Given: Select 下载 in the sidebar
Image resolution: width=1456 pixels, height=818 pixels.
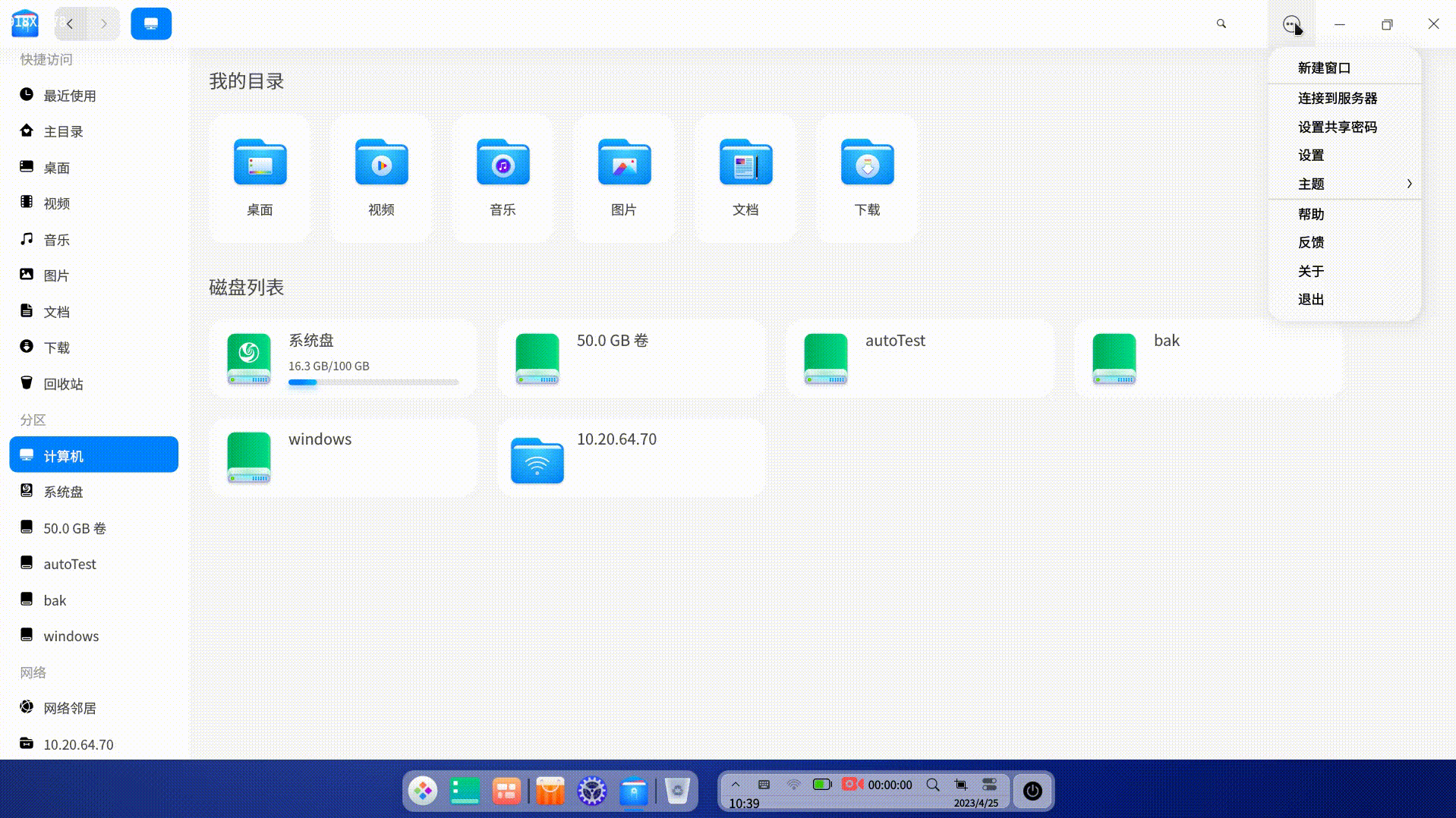Looking at the screenshot, I should click(94, 348).
